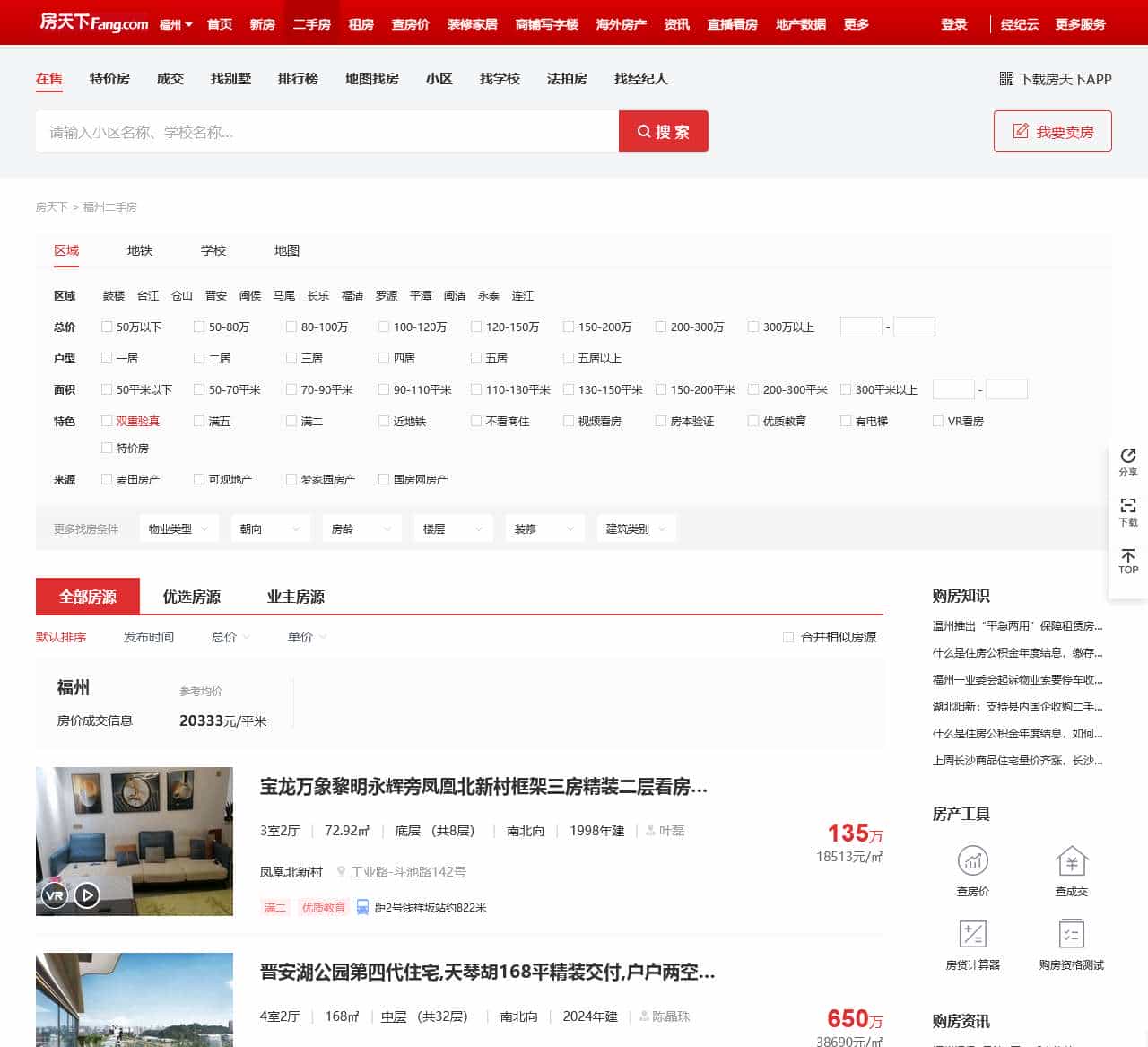Viewport: 1148px width, 1047px height.
Task: Sort listings by 发布时间
Action: [x=149, y=637]
